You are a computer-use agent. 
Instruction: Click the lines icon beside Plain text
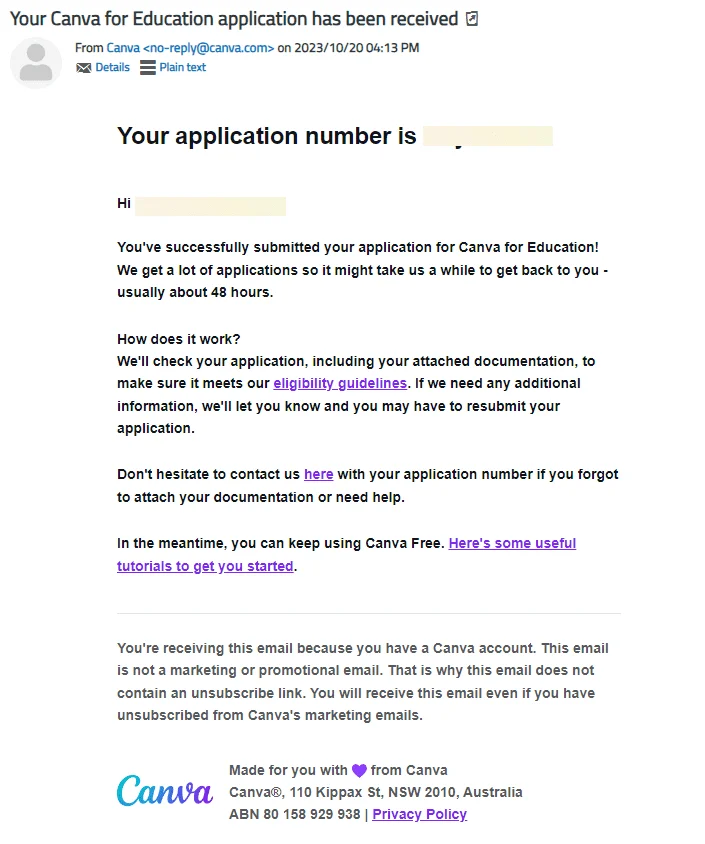pos(147,67)
